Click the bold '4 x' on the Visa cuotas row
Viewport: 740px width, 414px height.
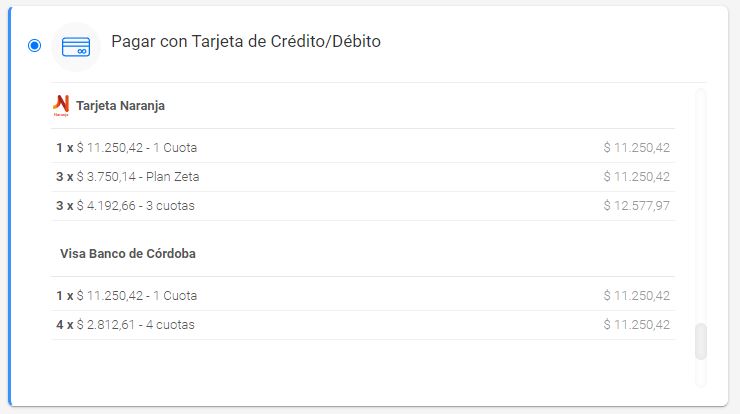tap(65, 325)
